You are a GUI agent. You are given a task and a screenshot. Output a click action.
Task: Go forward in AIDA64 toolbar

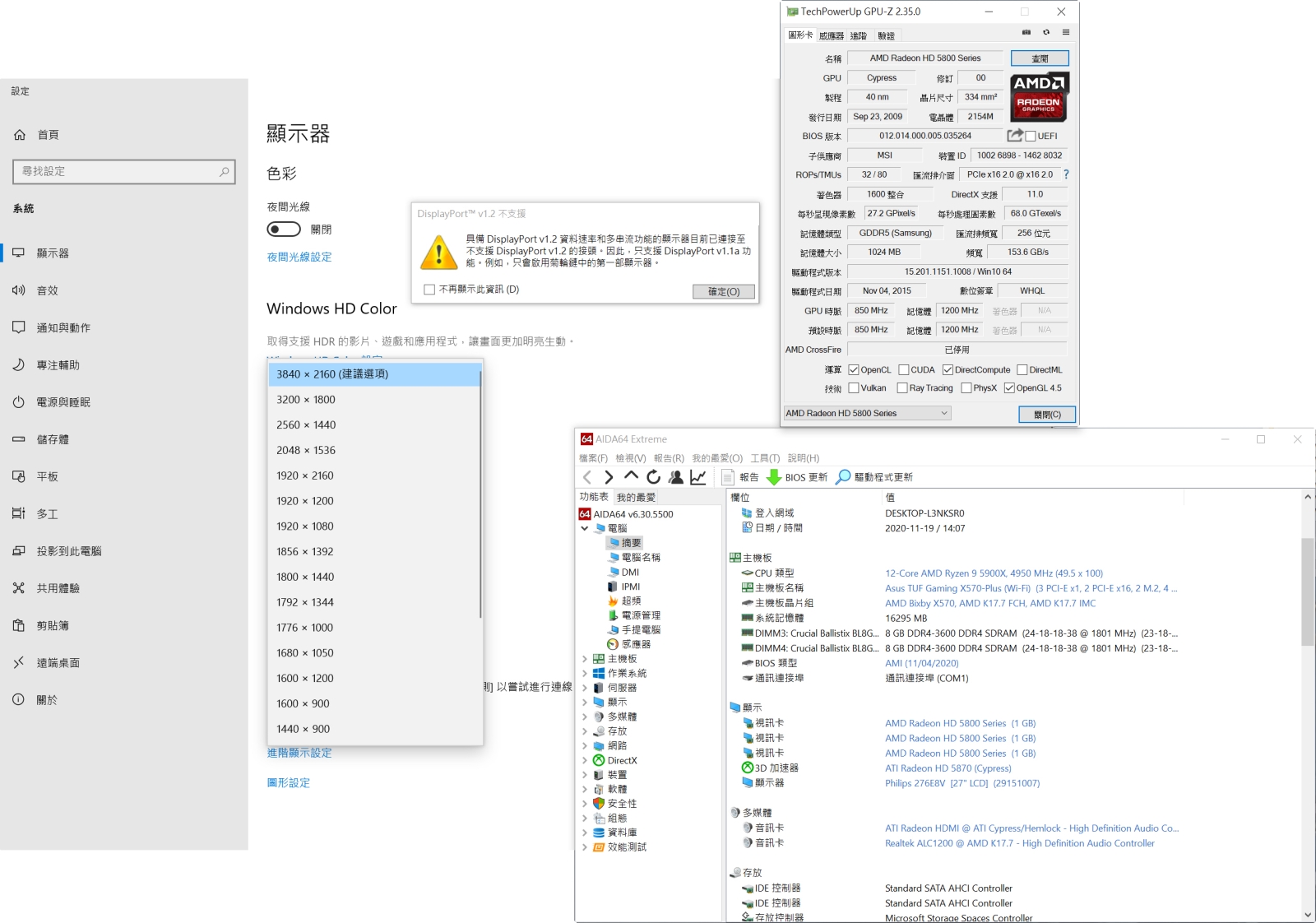(x=609, y=477)
